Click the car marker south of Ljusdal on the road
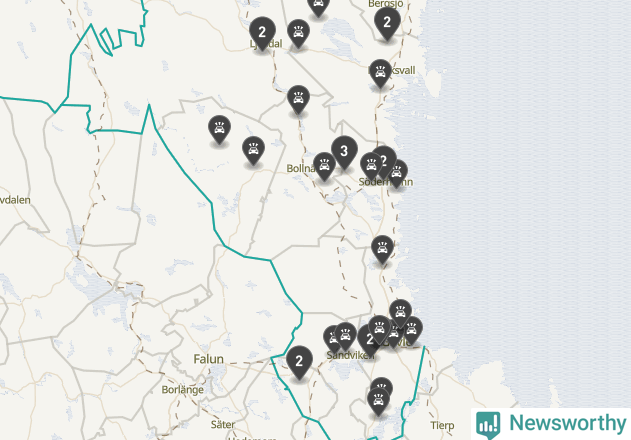Screen dimensions: 631x440 coord(298,99)
